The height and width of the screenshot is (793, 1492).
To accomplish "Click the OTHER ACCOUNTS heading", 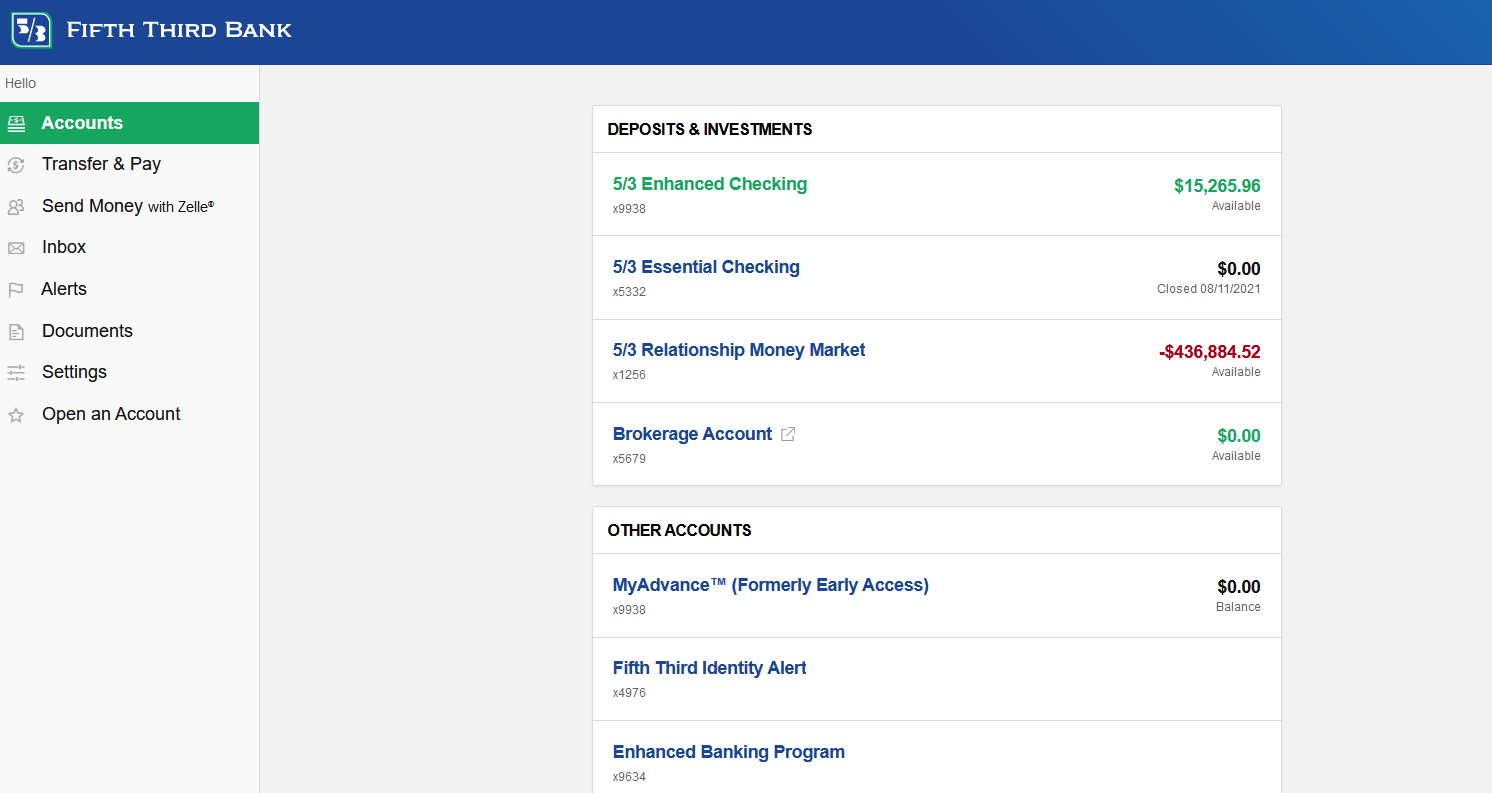I will click(x=680, y=530).
